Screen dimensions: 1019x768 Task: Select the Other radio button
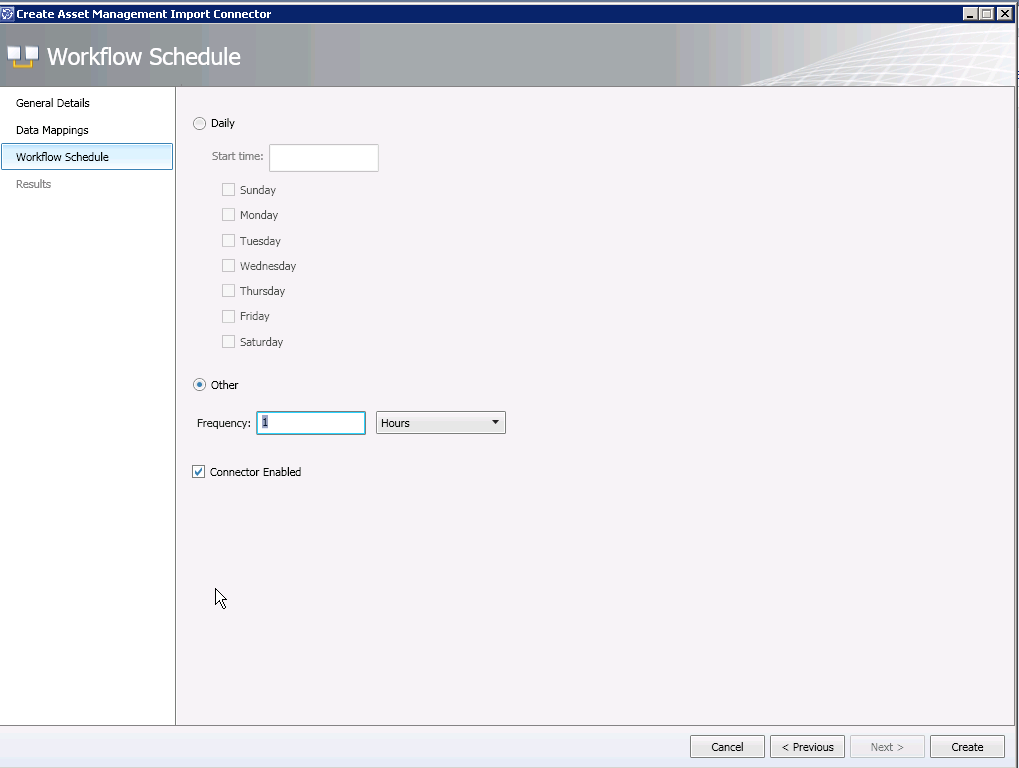[x=199, y=385]
